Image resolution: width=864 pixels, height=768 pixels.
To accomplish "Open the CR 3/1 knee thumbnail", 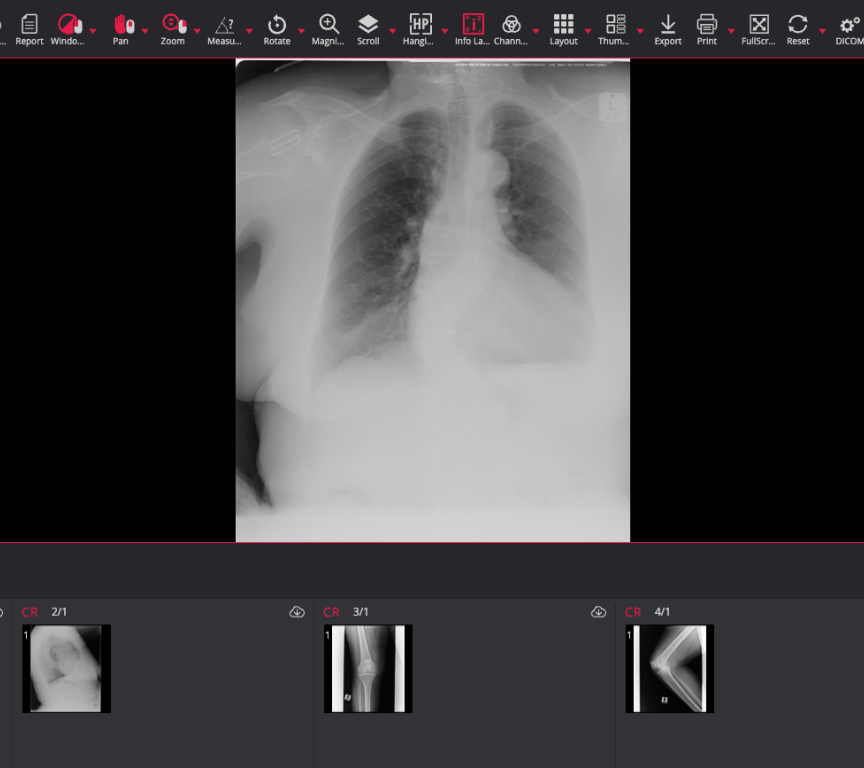I will 368,668.
